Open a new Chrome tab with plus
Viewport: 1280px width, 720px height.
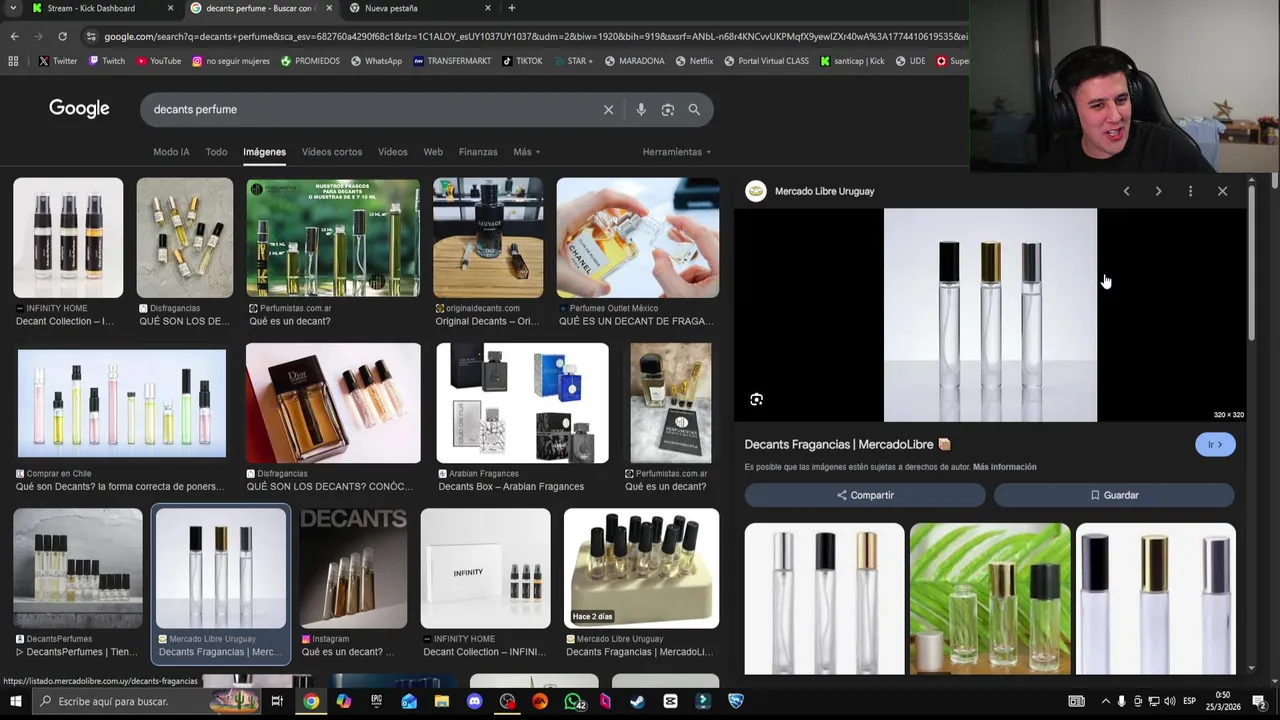(511, 8)
